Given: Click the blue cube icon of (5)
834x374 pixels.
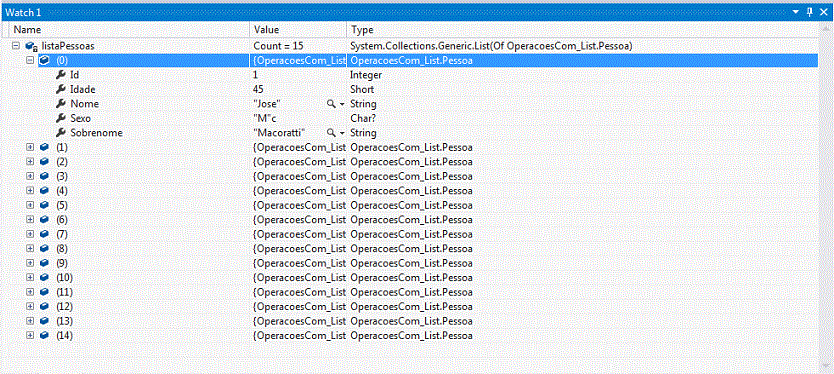Looking at the screenshot, I should 44,205.
